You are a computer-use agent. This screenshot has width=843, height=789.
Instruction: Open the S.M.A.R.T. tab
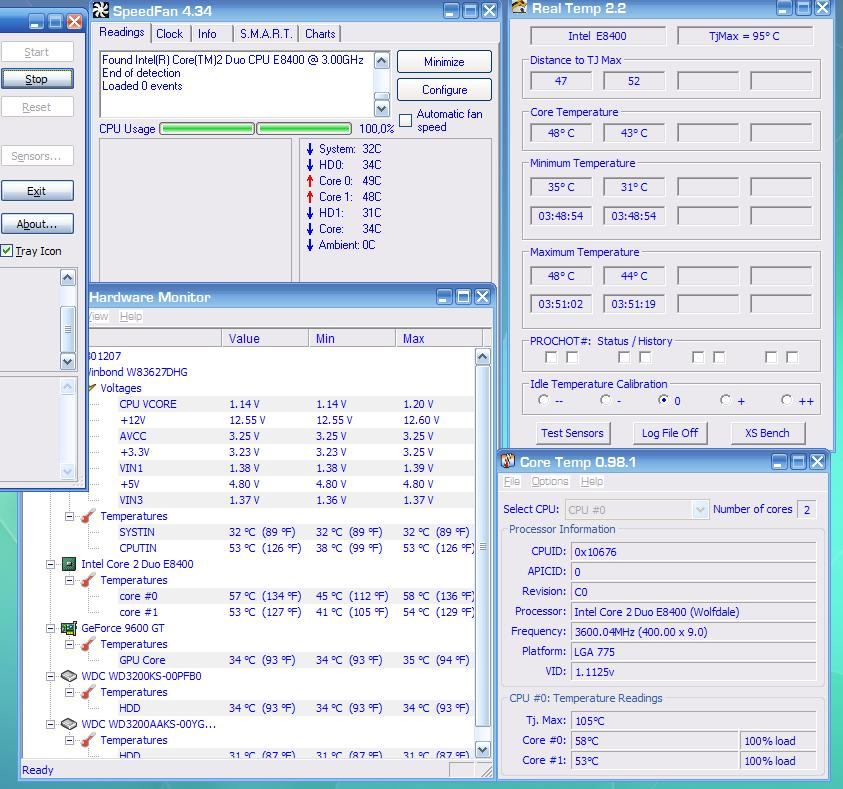pyautogui.click(x=266, y=34)
